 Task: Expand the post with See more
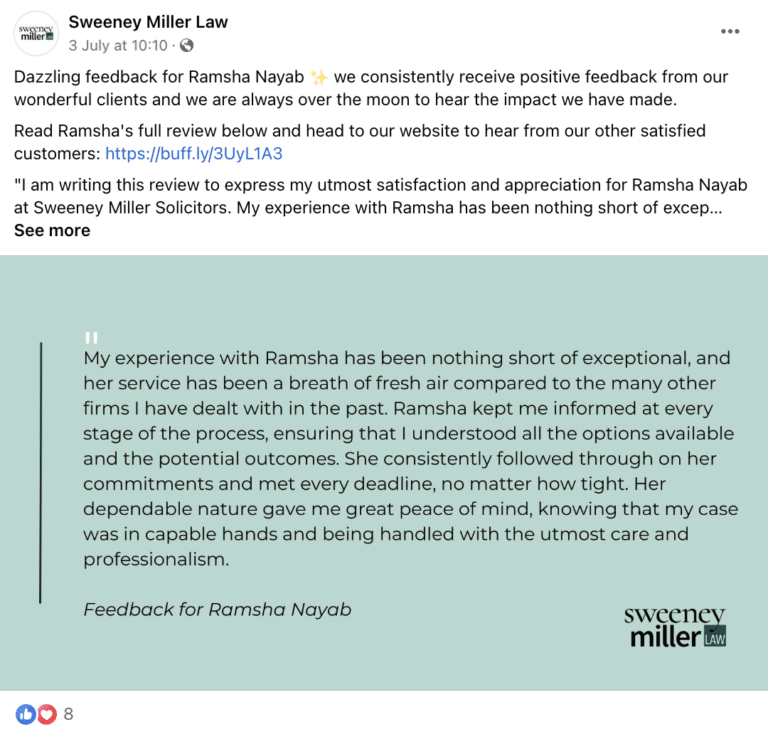pyautogui.click(x=52, y=230)
